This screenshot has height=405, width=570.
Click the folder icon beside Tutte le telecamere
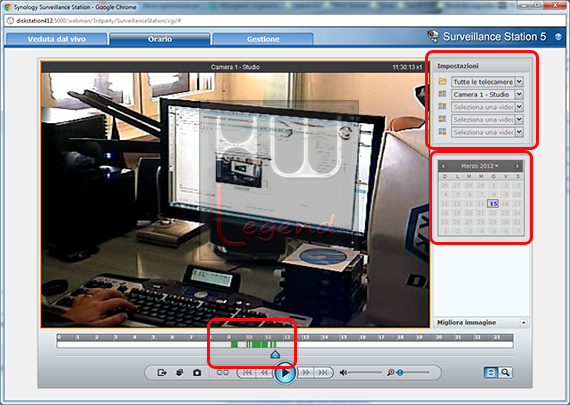pyautogui.click(x=442, y=81)
